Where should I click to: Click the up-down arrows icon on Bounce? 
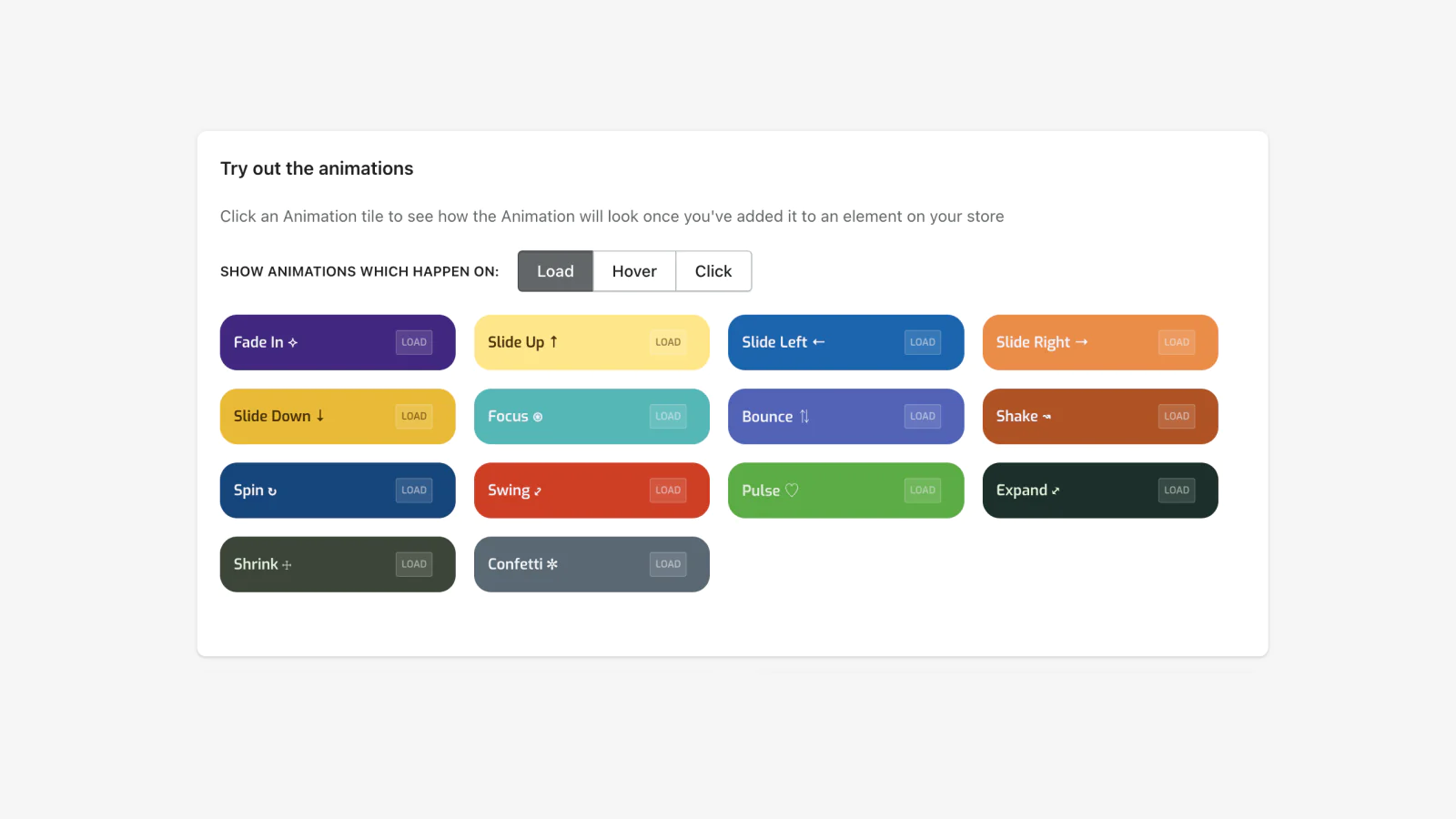(x=804, y=416)
